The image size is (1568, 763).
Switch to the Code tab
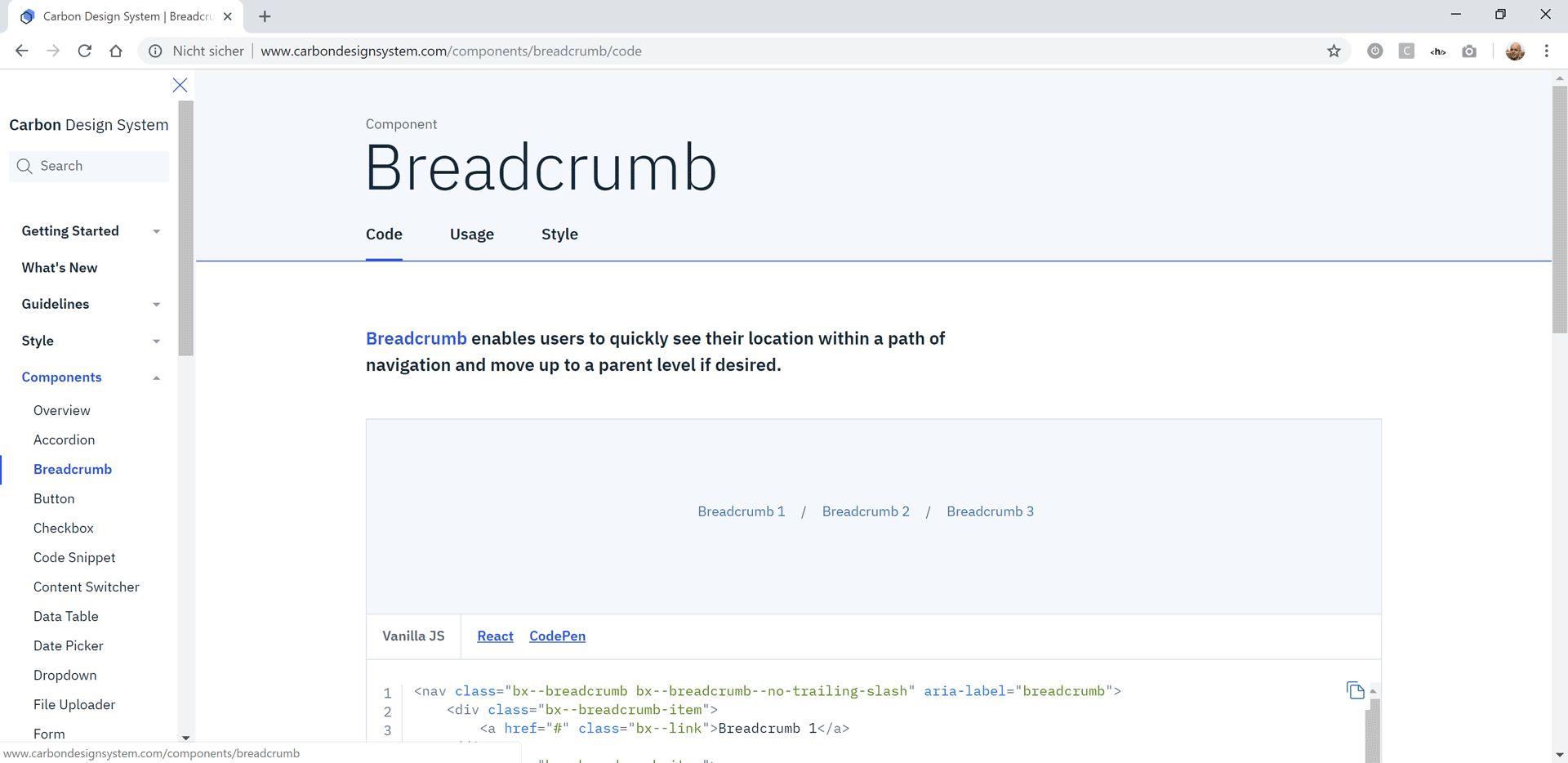384,234
